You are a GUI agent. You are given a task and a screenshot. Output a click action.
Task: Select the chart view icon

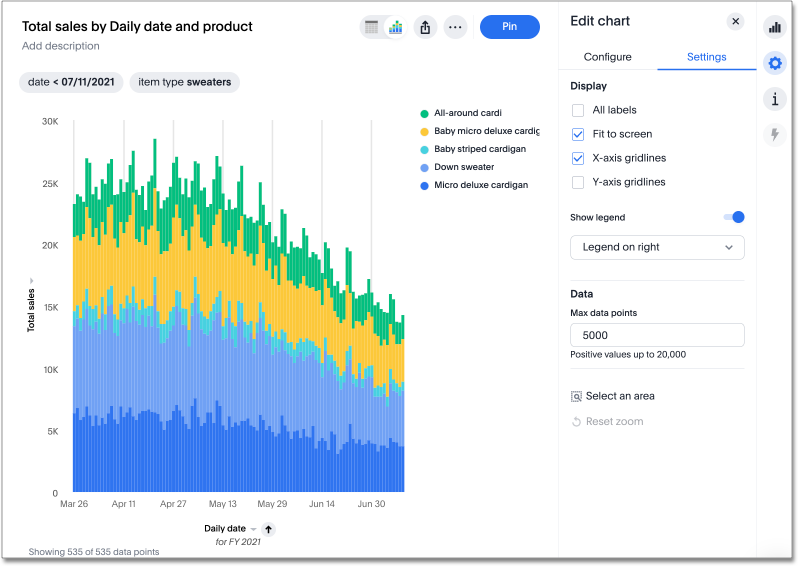[396, 27]
